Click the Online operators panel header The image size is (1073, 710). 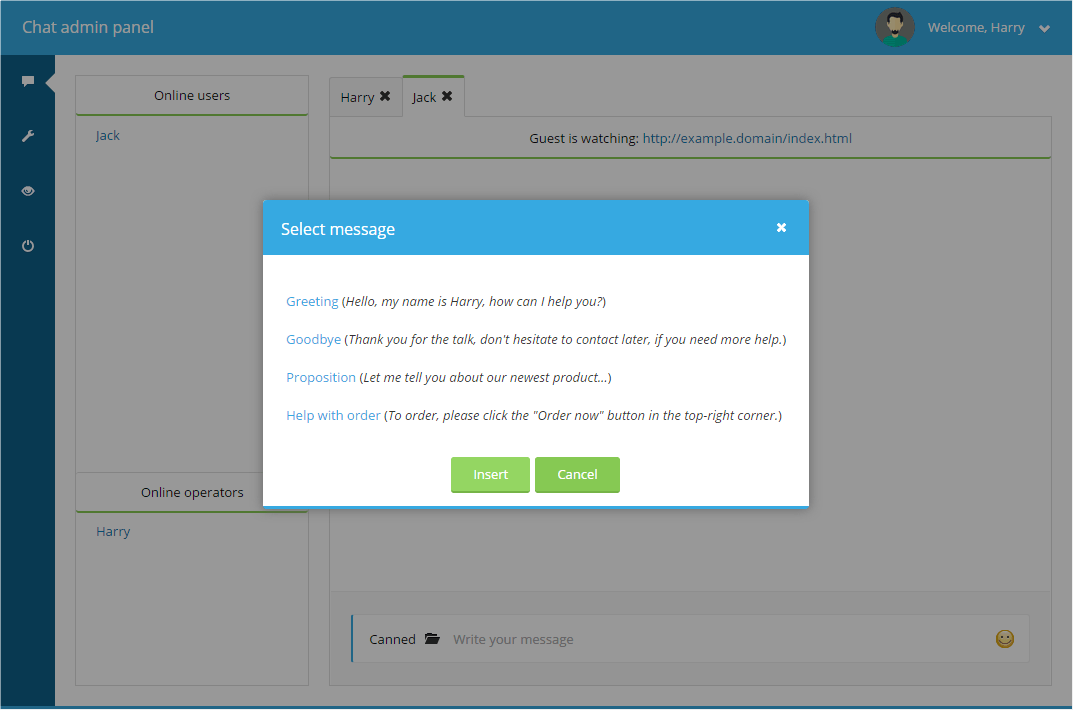(192, 492)
